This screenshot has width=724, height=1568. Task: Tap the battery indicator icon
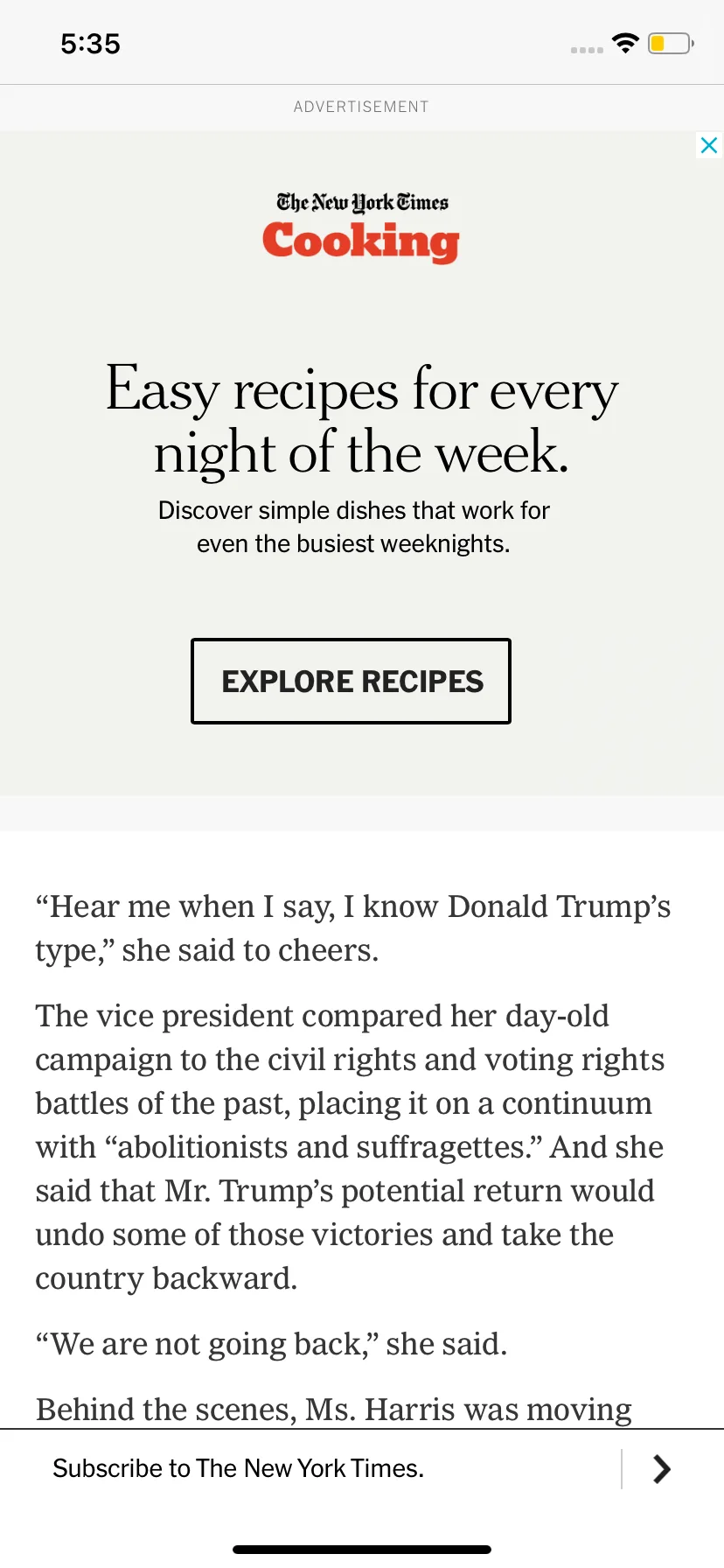671,43
